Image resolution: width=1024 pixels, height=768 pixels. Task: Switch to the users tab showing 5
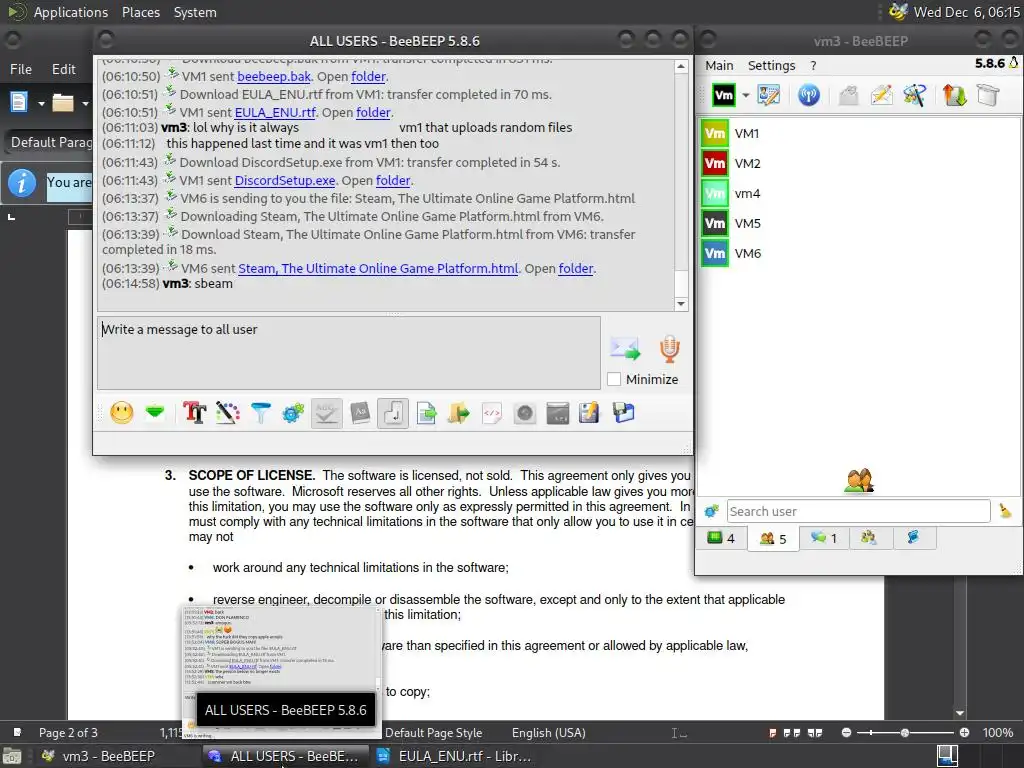pyautogui.click(x=773, y=539)
